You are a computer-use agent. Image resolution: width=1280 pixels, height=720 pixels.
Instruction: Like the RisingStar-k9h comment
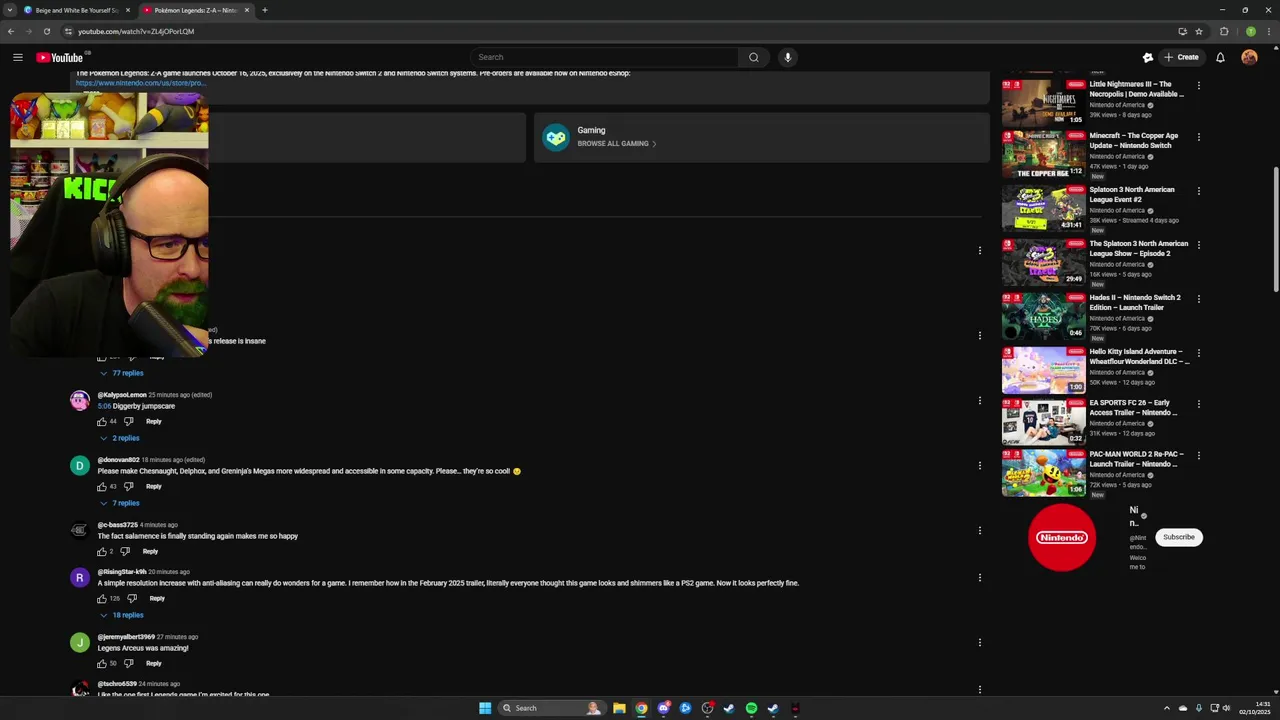tap(102, 599)
